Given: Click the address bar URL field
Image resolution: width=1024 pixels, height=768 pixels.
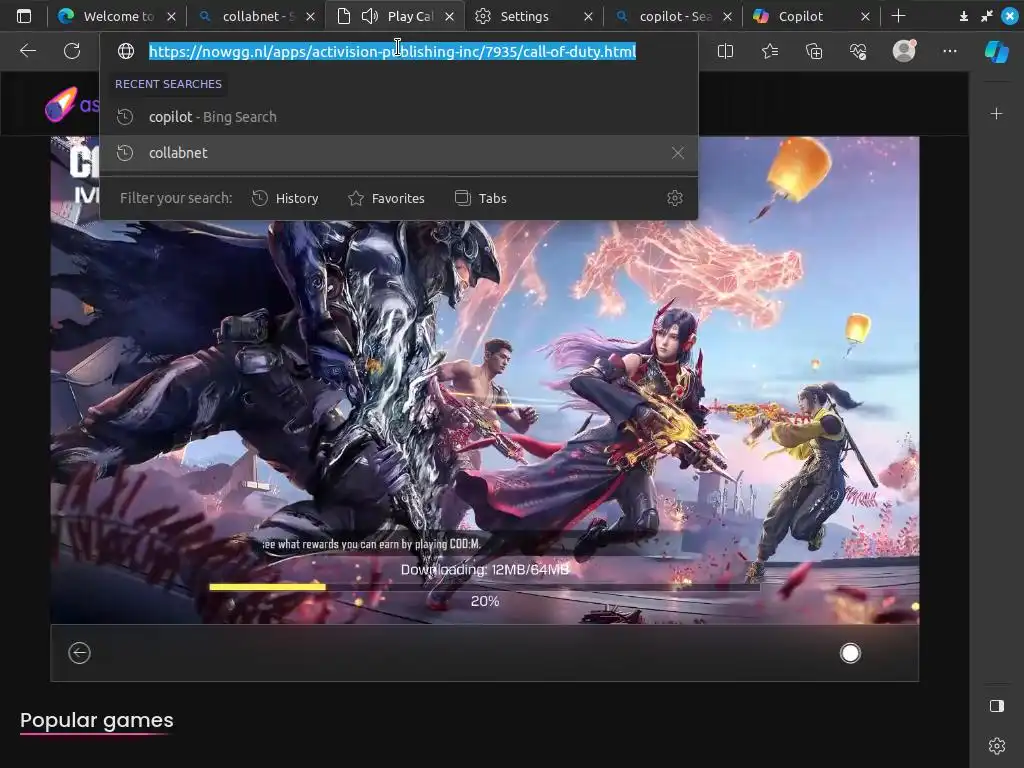Looking at the screenshot, I should tap(392, 51).
